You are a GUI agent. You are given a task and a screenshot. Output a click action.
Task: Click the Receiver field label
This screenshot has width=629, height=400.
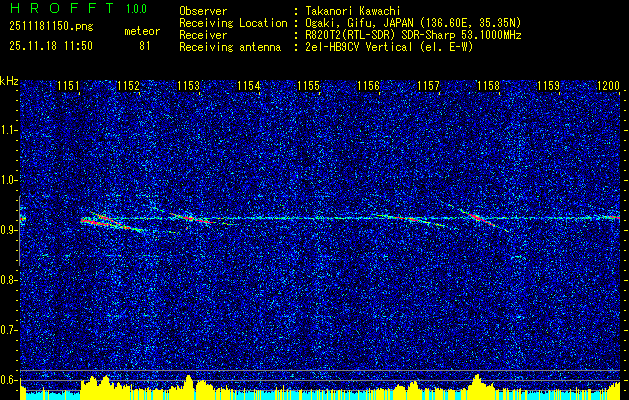click(203, 35)
